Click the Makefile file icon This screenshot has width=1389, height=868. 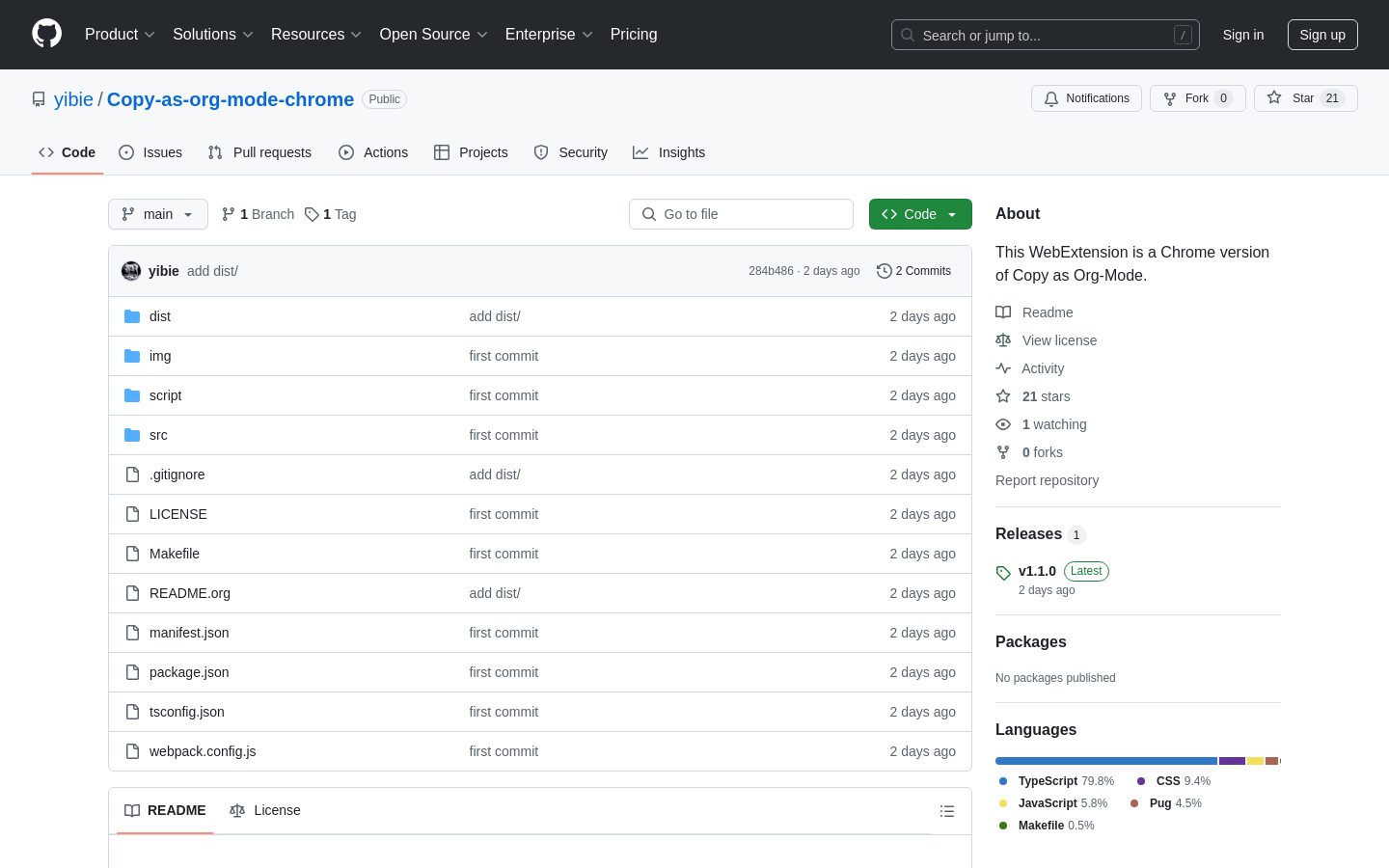[132, 554]
